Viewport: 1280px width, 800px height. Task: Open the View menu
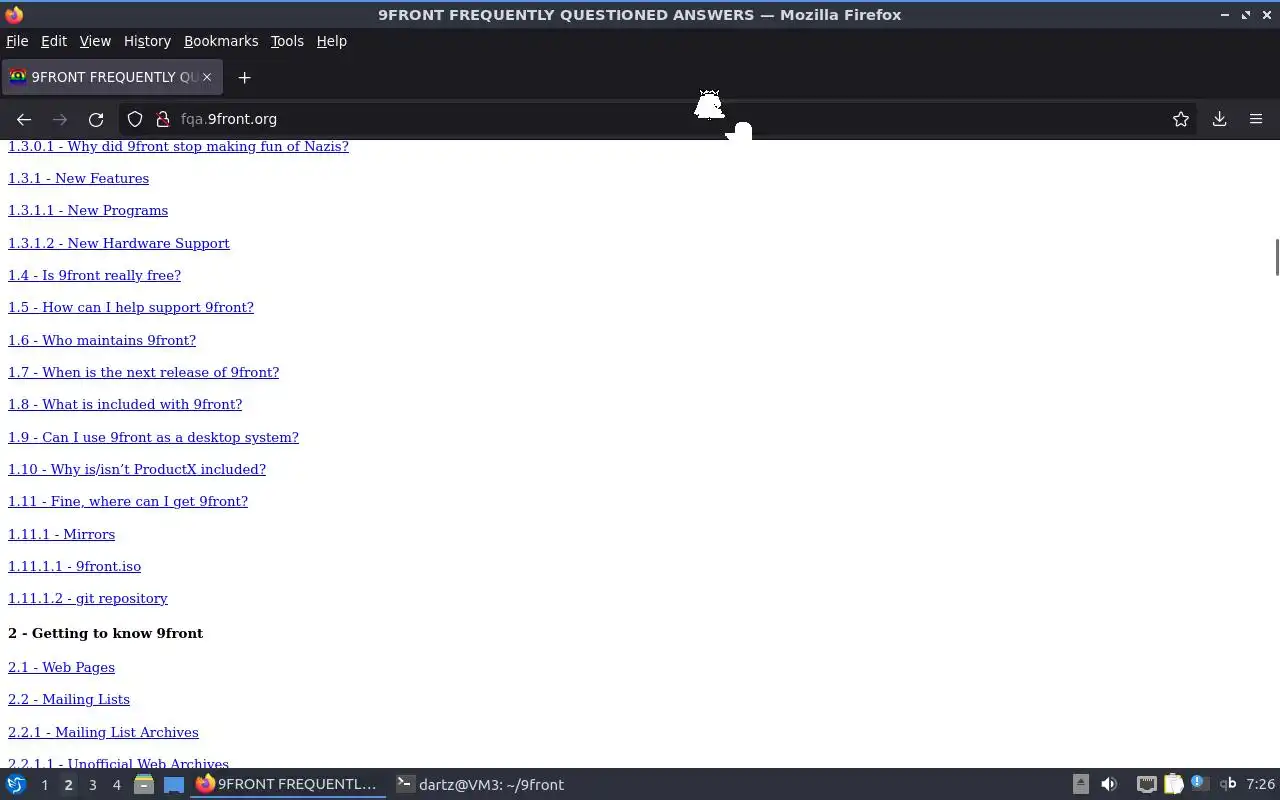coord(95,41)
